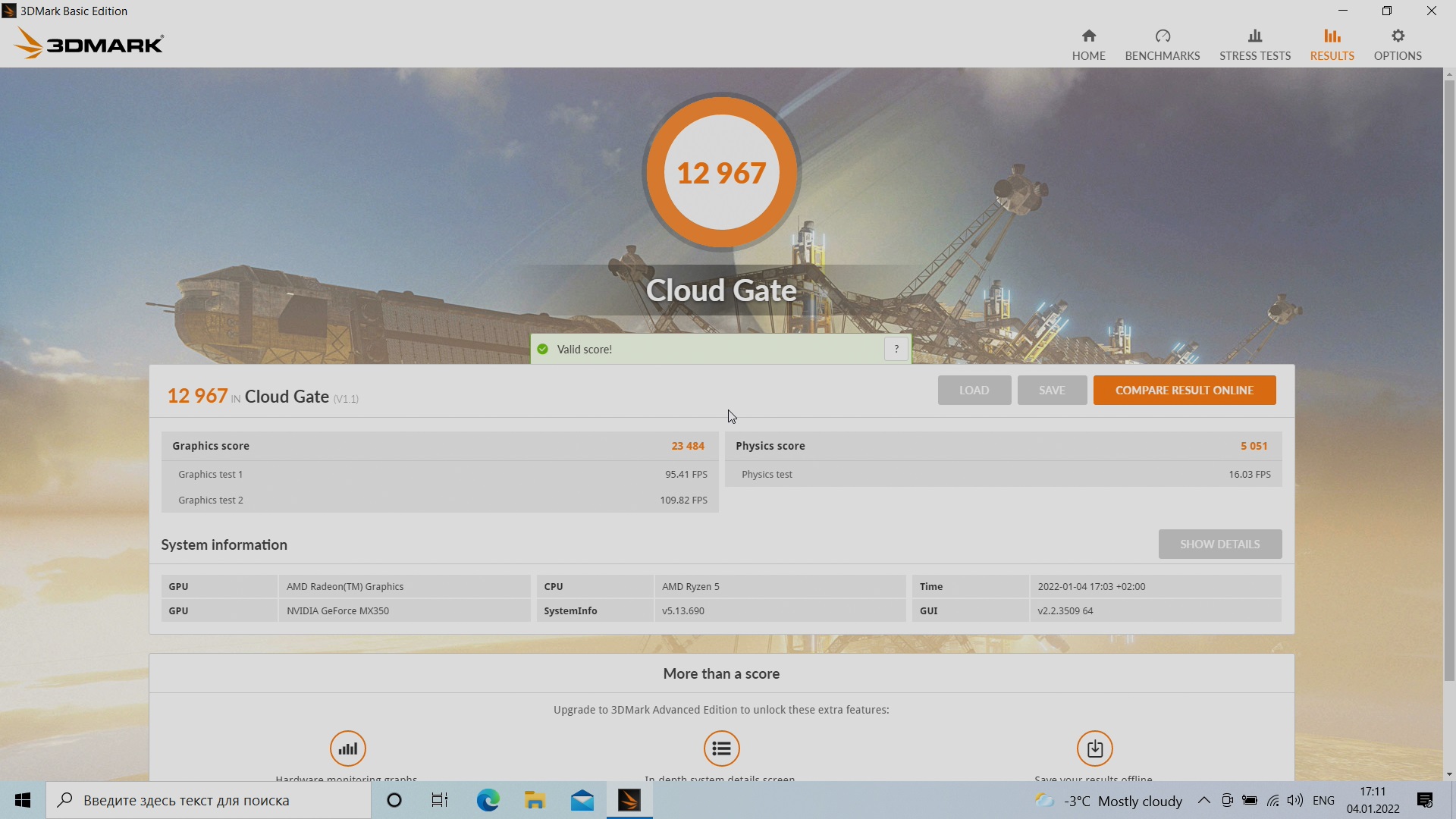Click the green valid score check icon
Viewport: 1456px width, 819px height.
542,349
